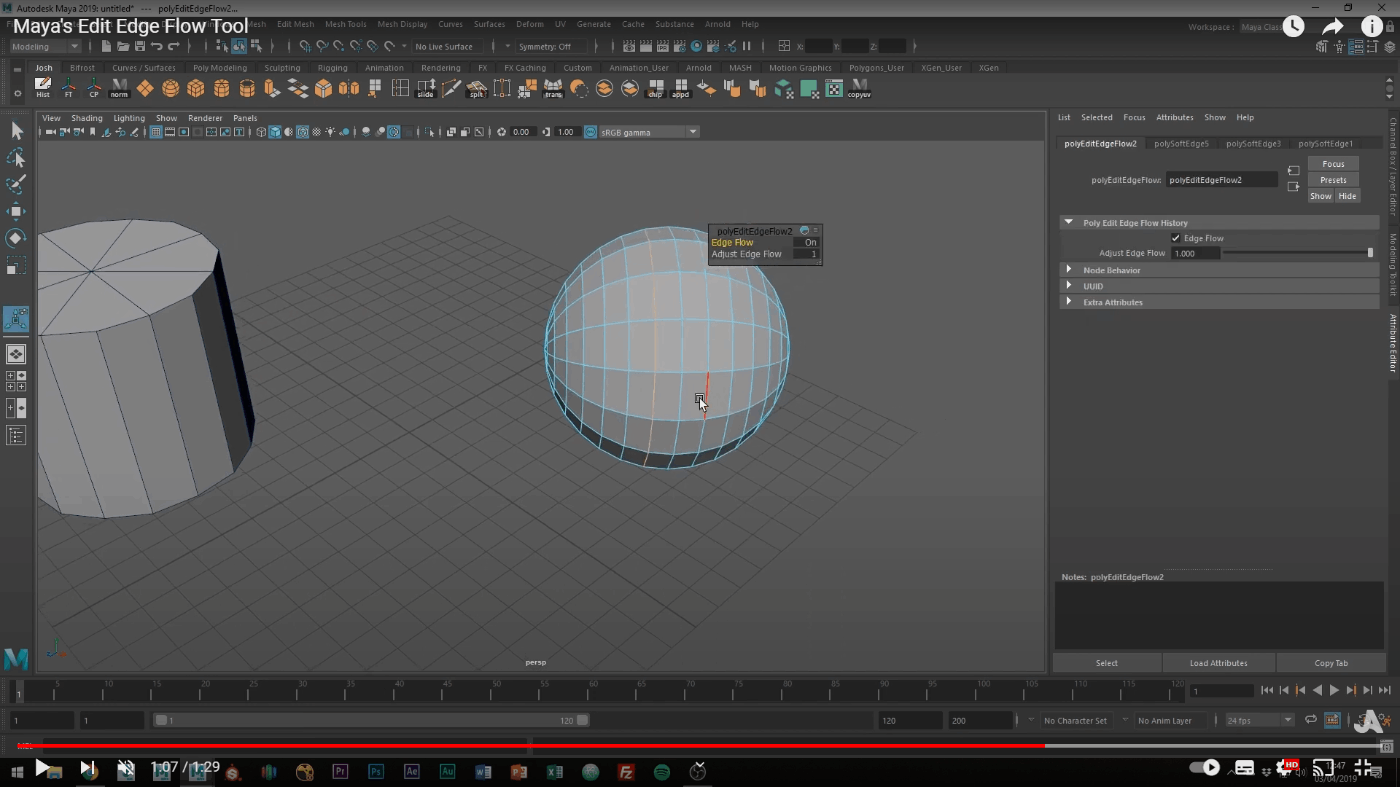1400x787 pixels.
Task: Play the Maya timeline forward
Action: coord(1334,690)
